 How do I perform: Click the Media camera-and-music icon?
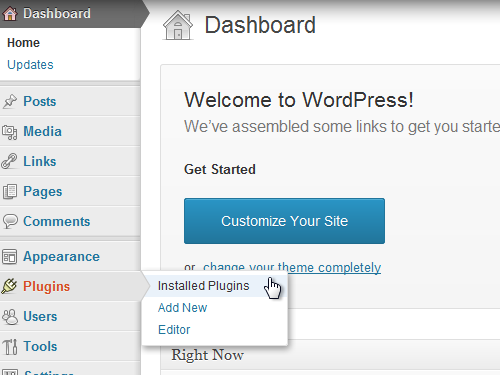(x=10, y=132)
